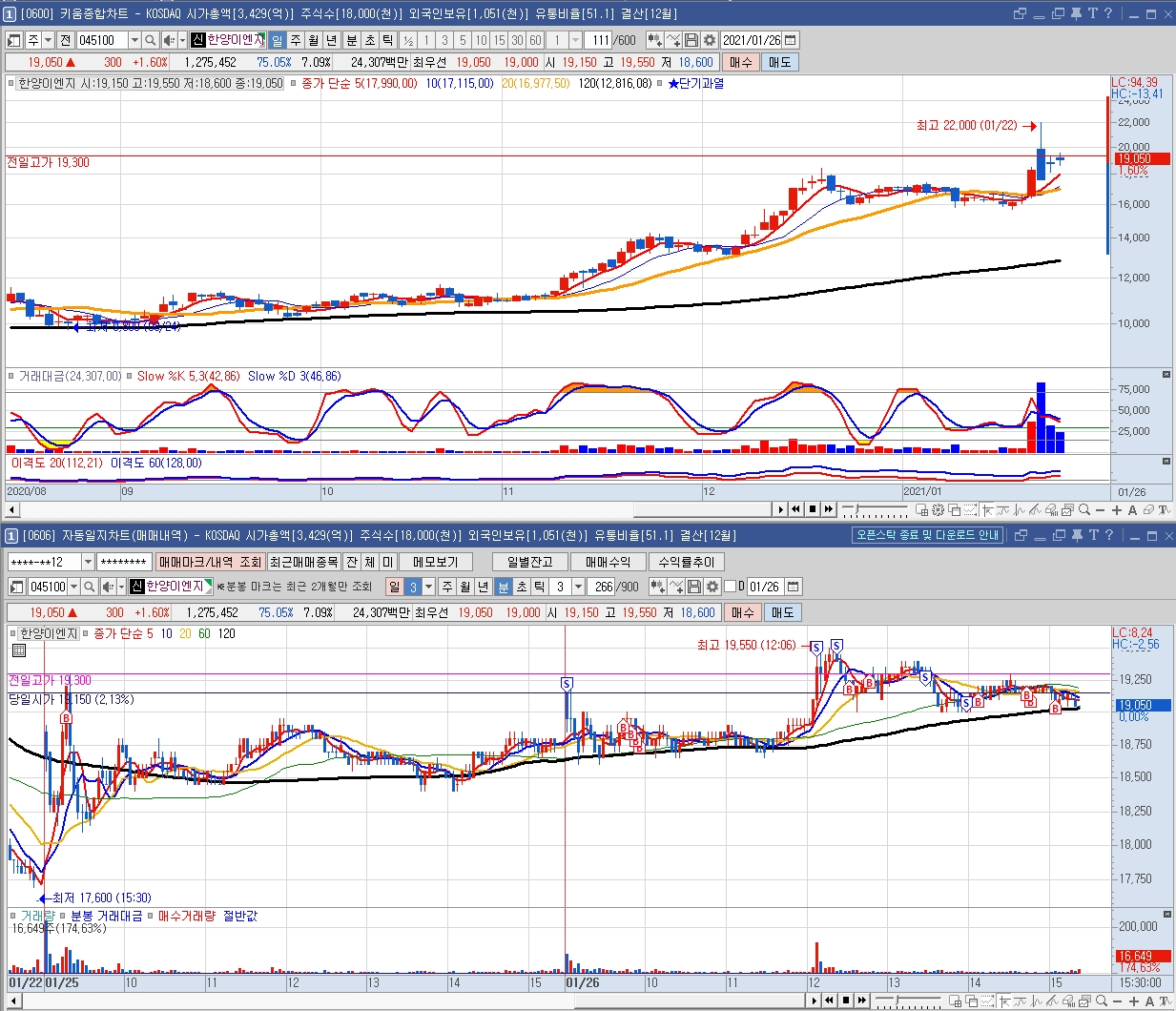
Task: Open settings gear in bottom chart toolbar
Action: [712, 587]
